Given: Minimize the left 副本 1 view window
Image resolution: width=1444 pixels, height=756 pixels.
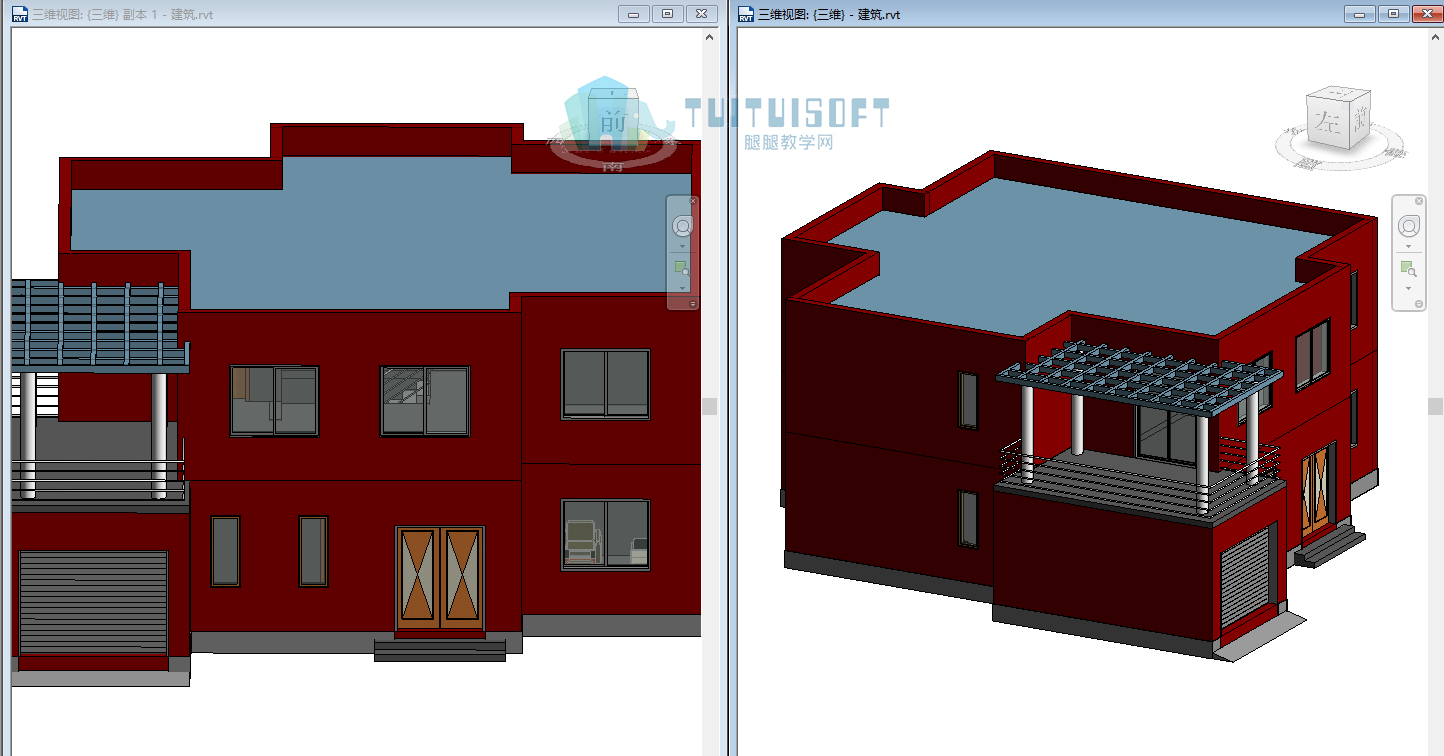Looking at the screenshot, I should pos(634,14).
